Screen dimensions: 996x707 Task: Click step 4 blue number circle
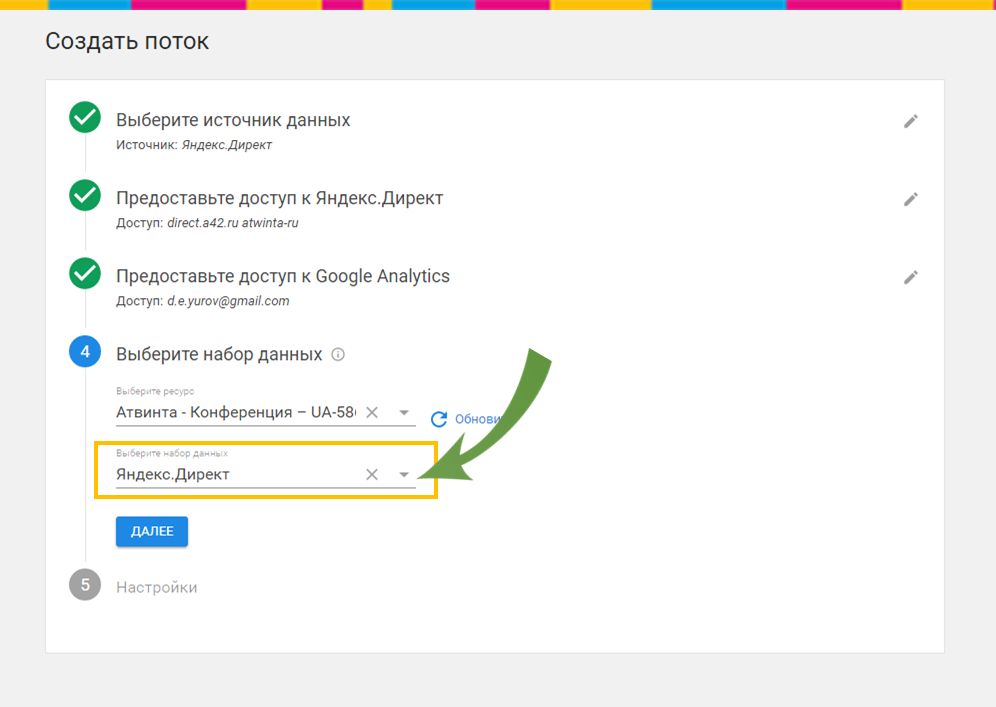pos(85,351)
